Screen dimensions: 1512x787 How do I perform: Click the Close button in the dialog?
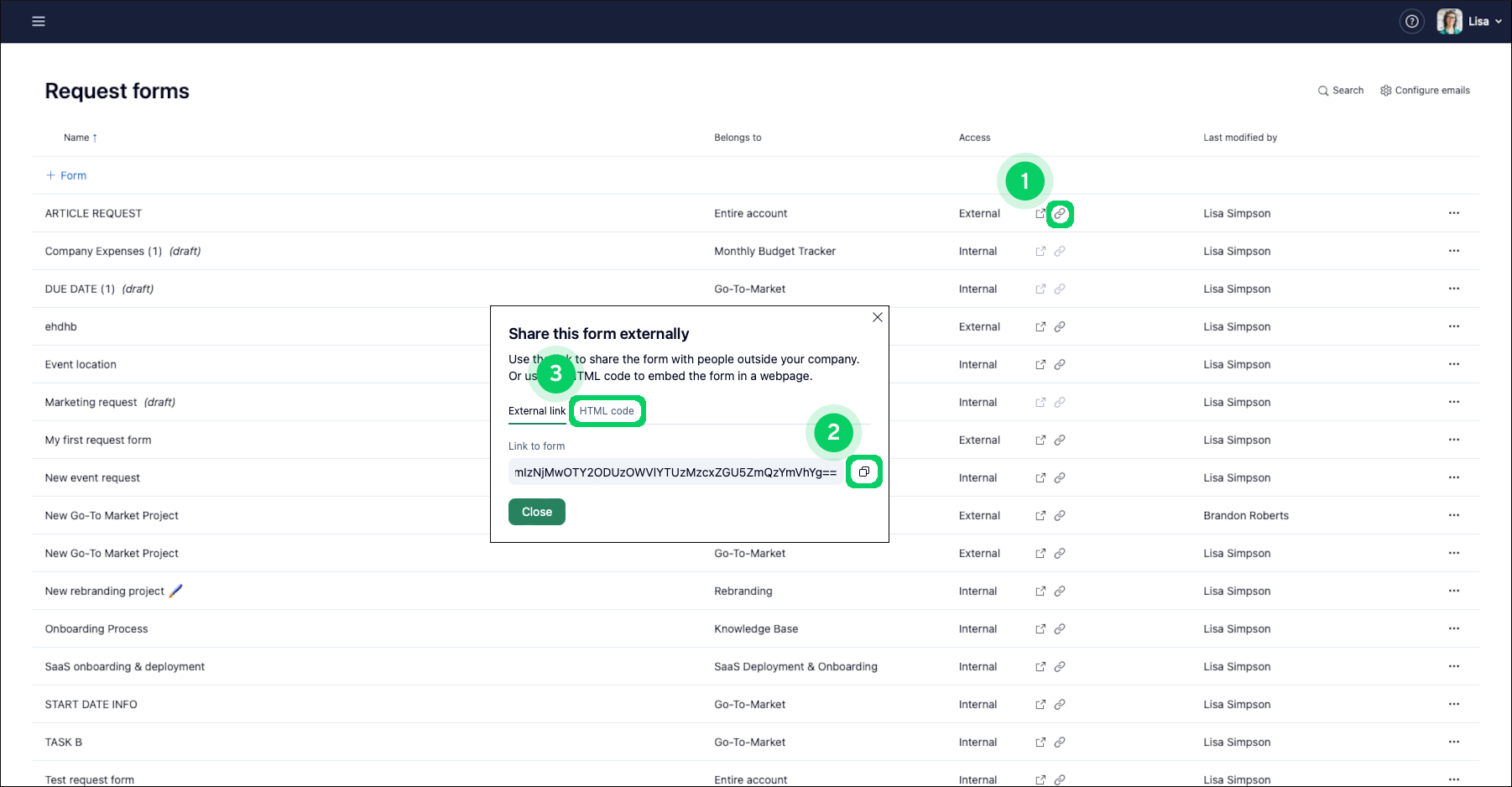536,512
